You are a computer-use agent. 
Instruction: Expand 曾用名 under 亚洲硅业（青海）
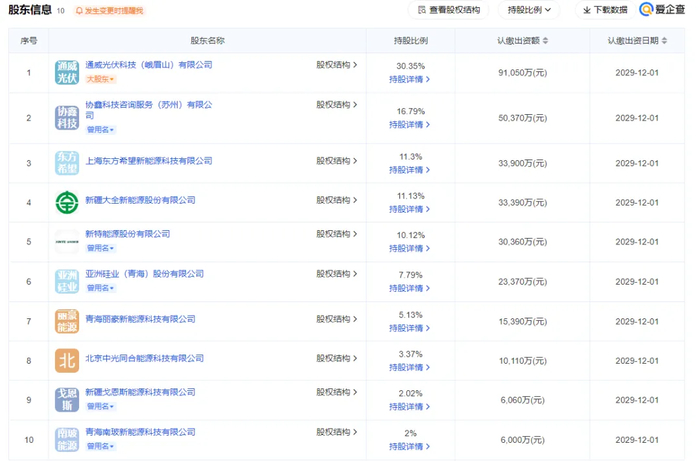100,288
